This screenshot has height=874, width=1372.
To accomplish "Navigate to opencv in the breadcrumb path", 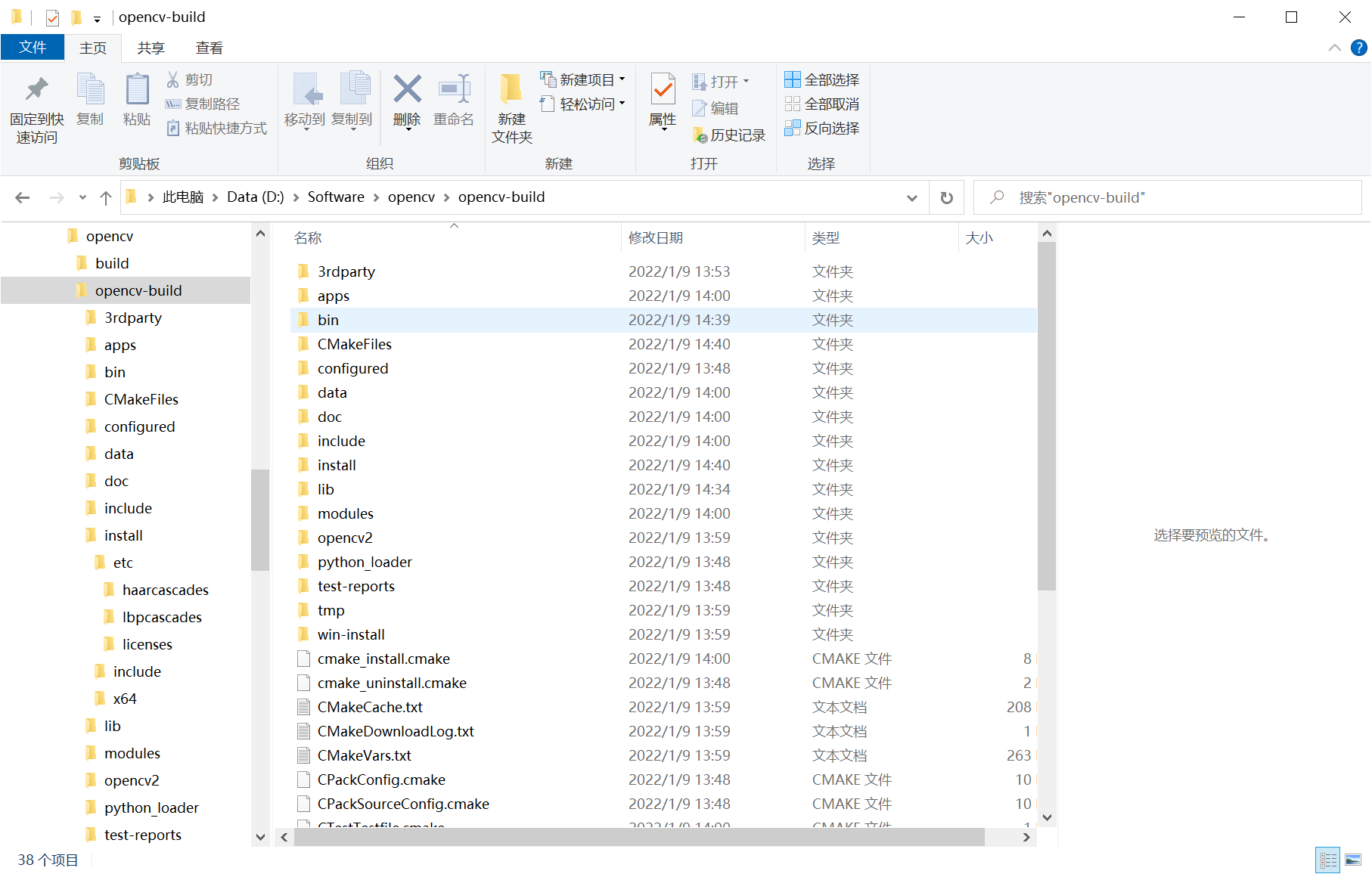I will pyautogui.click(x=411, y=197).
